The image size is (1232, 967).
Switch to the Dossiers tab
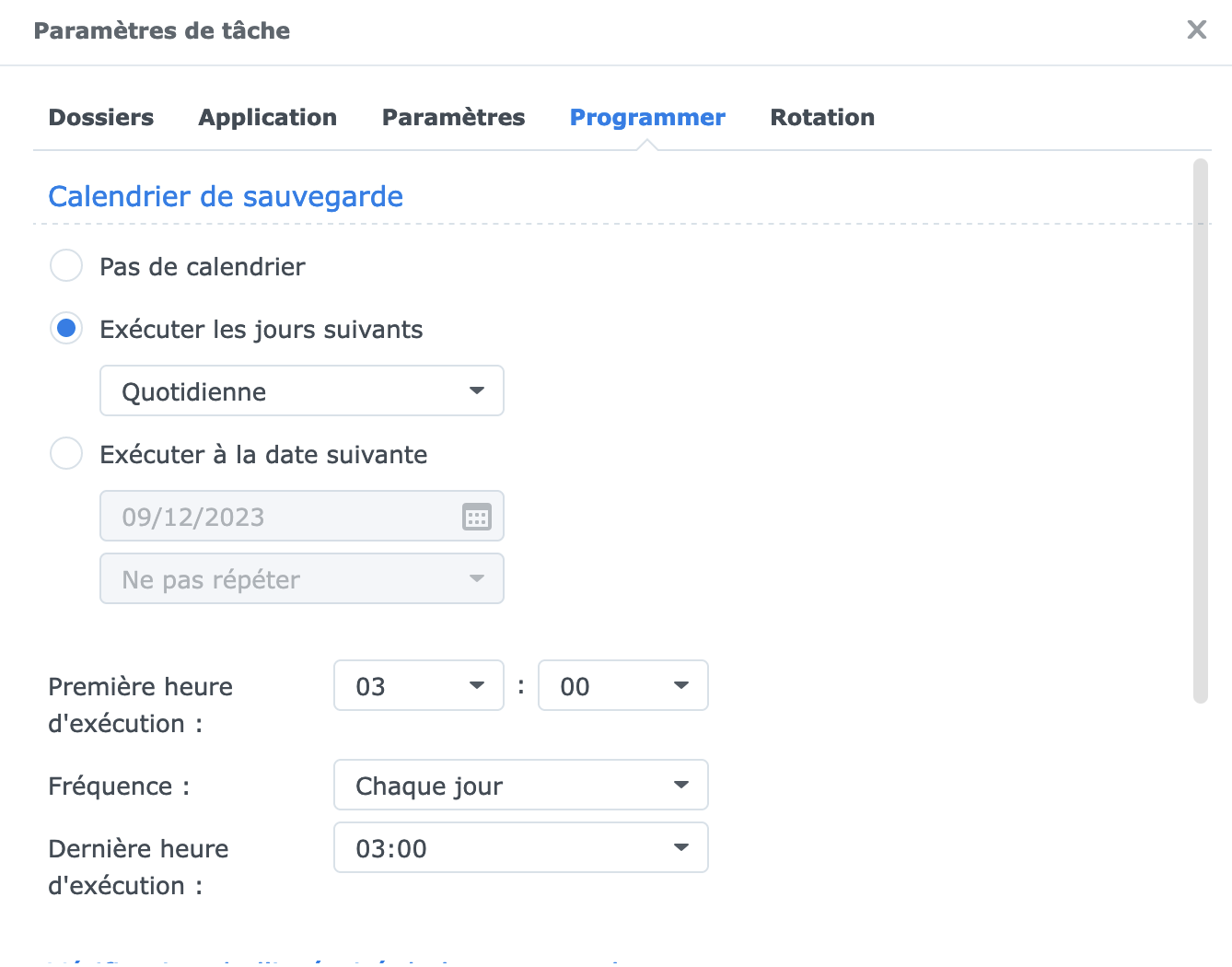(101, 118)
